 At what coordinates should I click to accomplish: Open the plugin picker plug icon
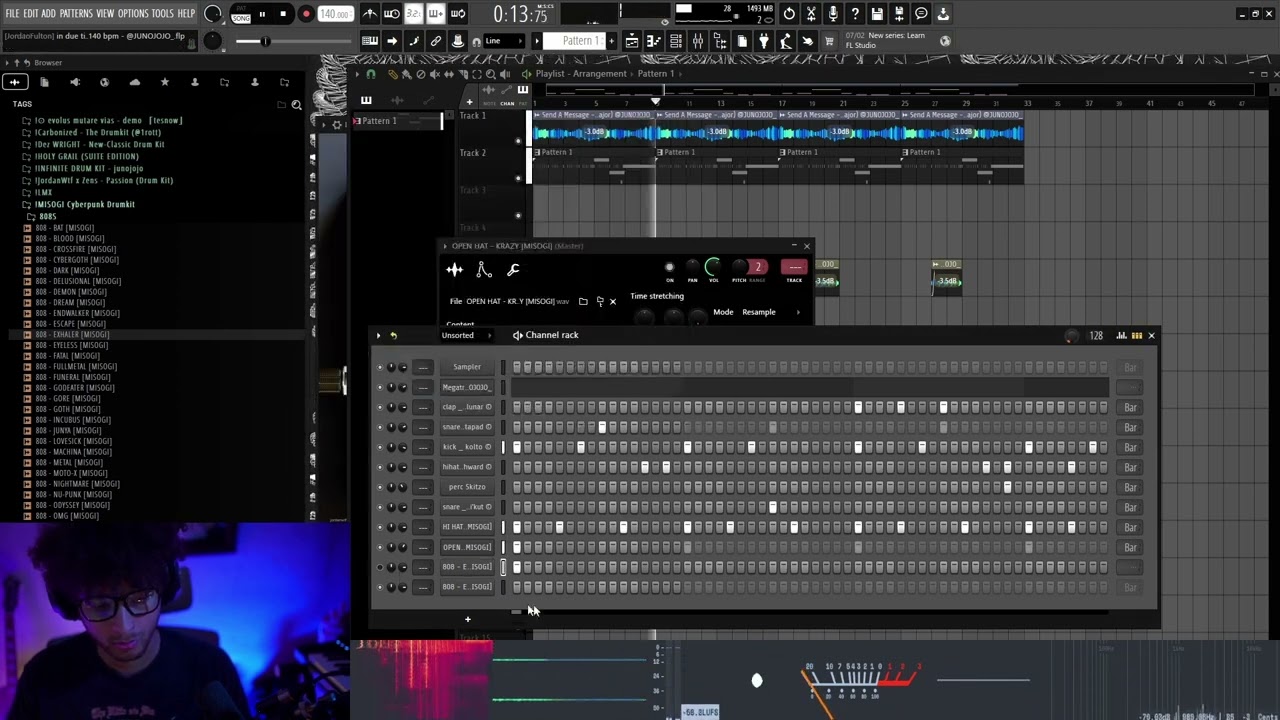pyautogui.click(x=764, y=41)
